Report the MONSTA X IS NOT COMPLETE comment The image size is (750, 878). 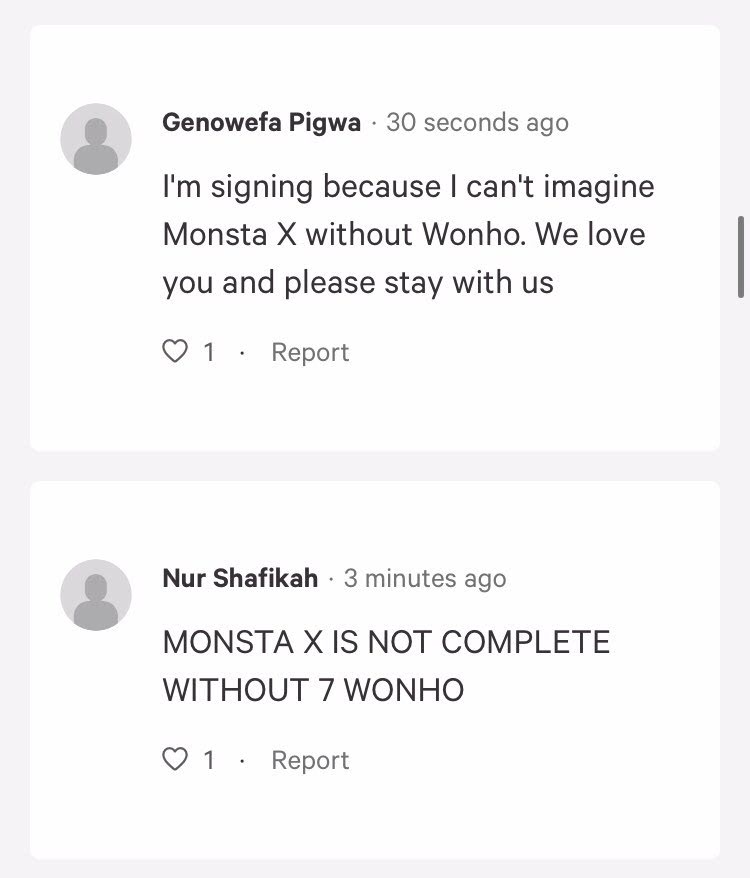click(x=310, y=760)
